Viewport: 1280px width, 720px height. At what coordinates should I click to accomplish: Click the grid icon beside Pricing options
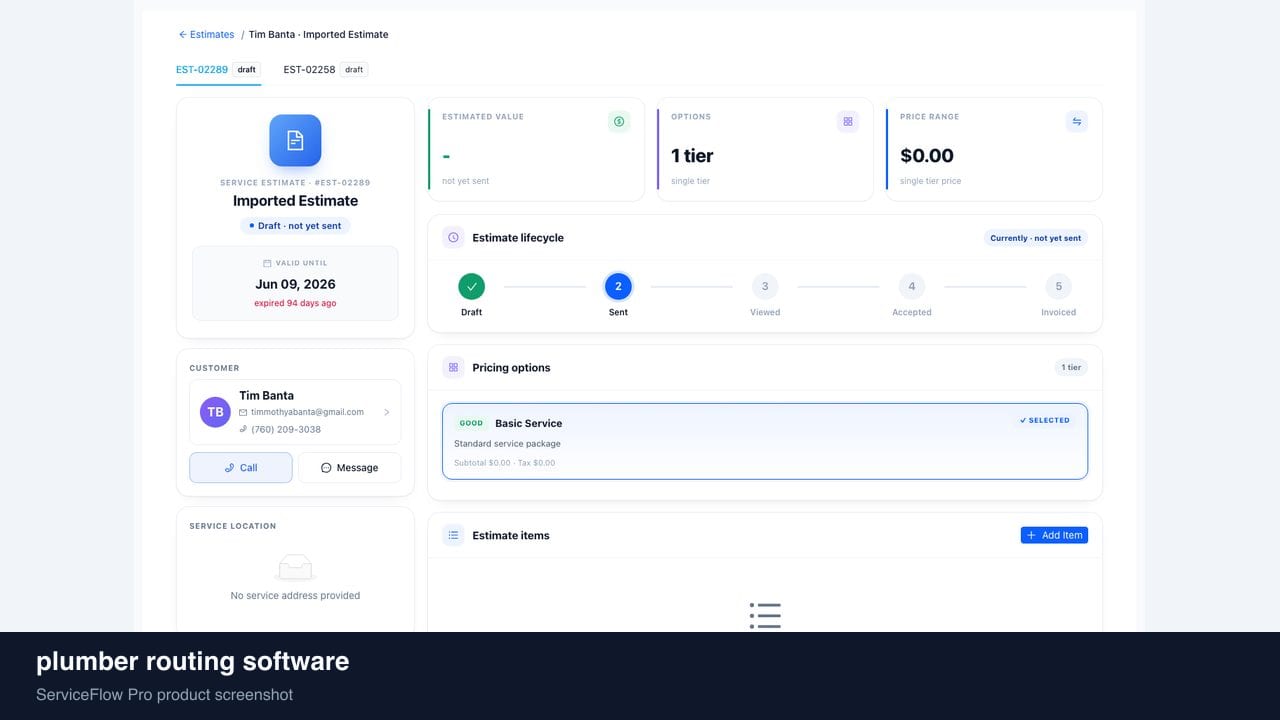(x=453, y=368)
